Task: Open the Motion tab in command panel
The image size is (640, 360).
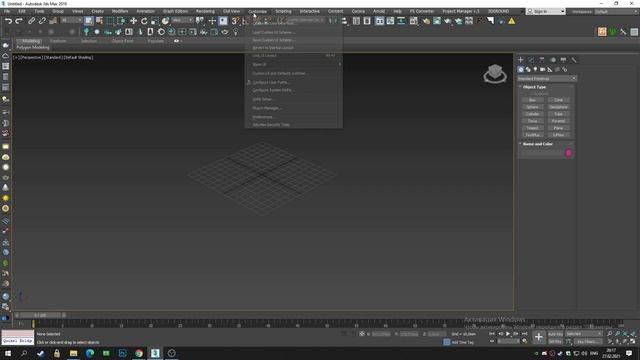Action: click(x=553, y=60)
